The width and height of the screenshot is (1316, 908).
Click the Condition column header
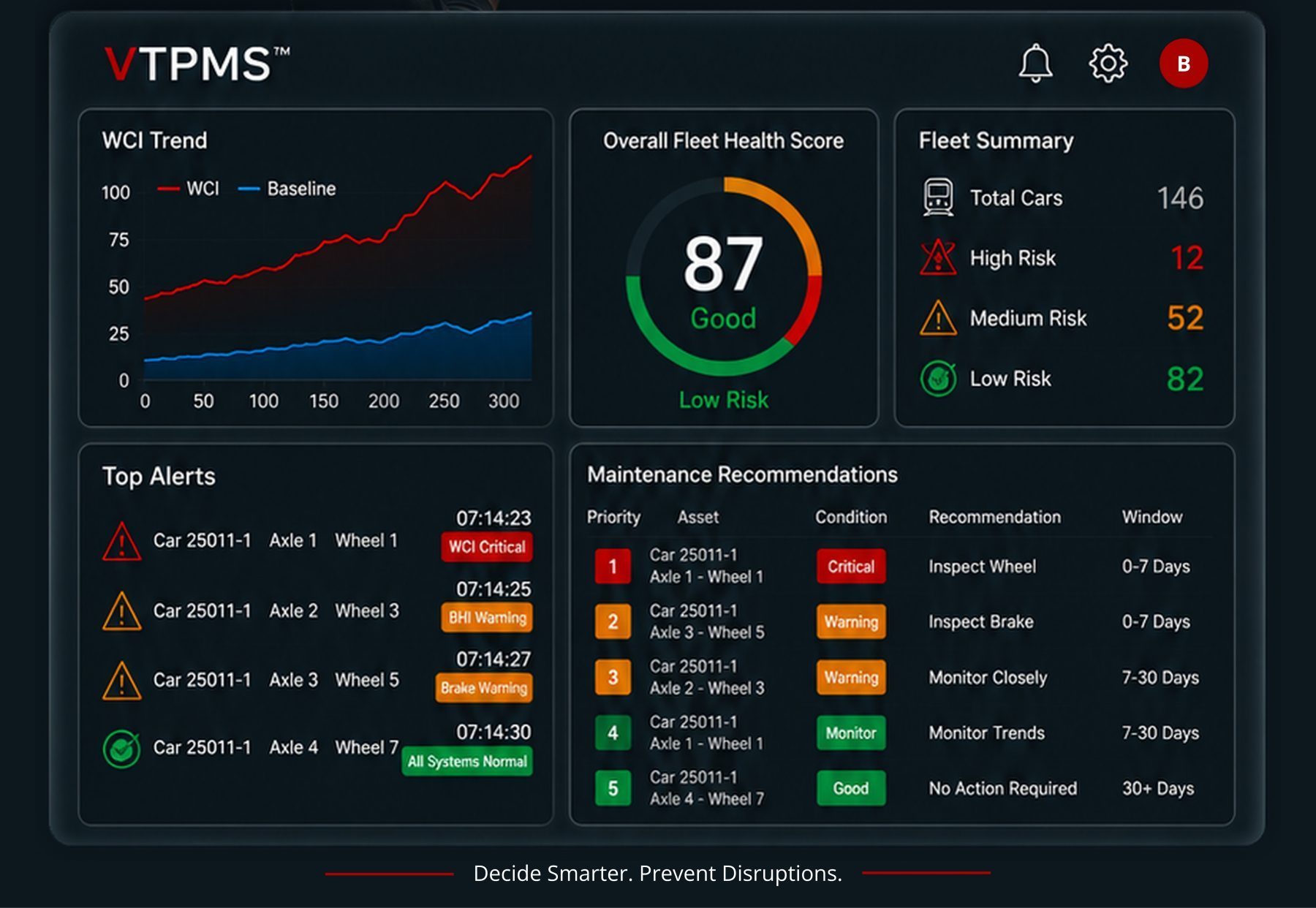(x=851, y=517)
